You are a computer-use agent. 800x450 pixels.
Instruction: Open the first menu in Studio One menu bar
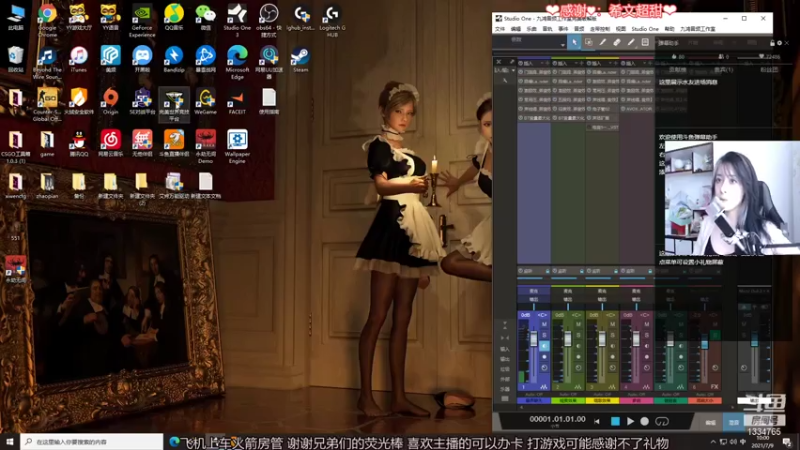500,29
